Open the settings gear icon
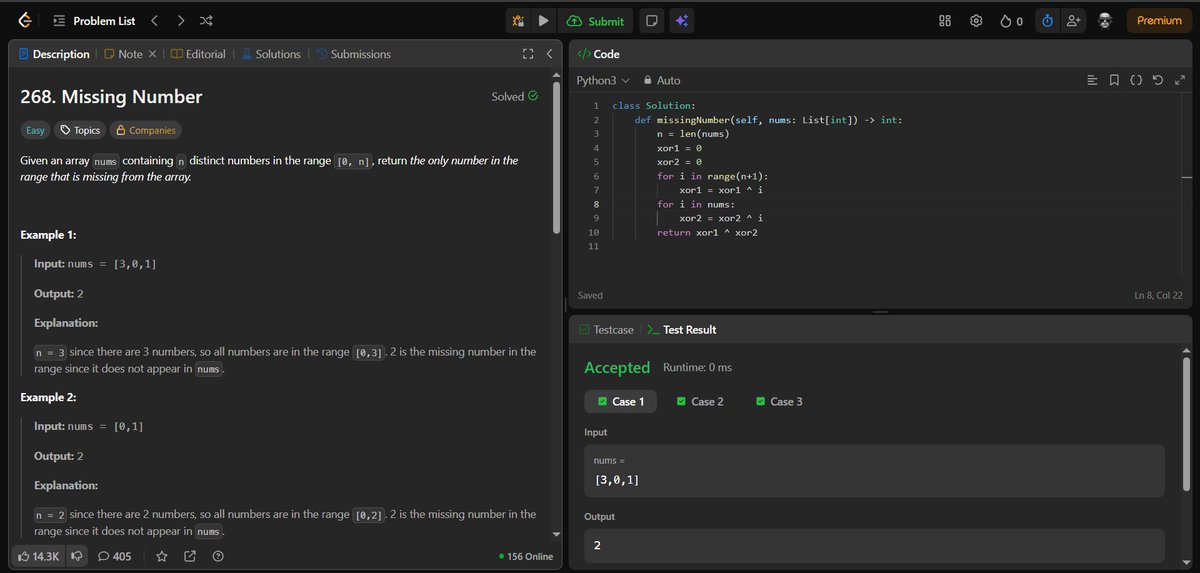The height and width of the screenshot is (573, 1200). [x=977, y=21]
